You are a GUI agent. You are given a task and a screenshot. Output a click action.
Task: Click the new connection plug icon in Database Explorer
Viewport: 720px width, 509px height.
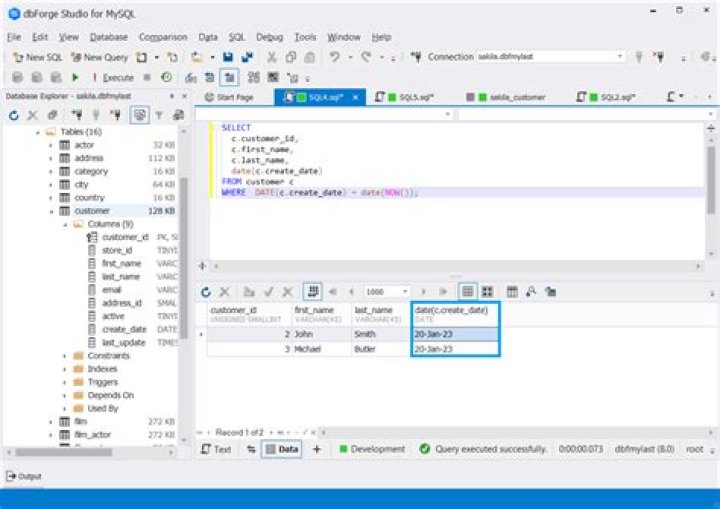pyautogui.click(x=76, y=116)
